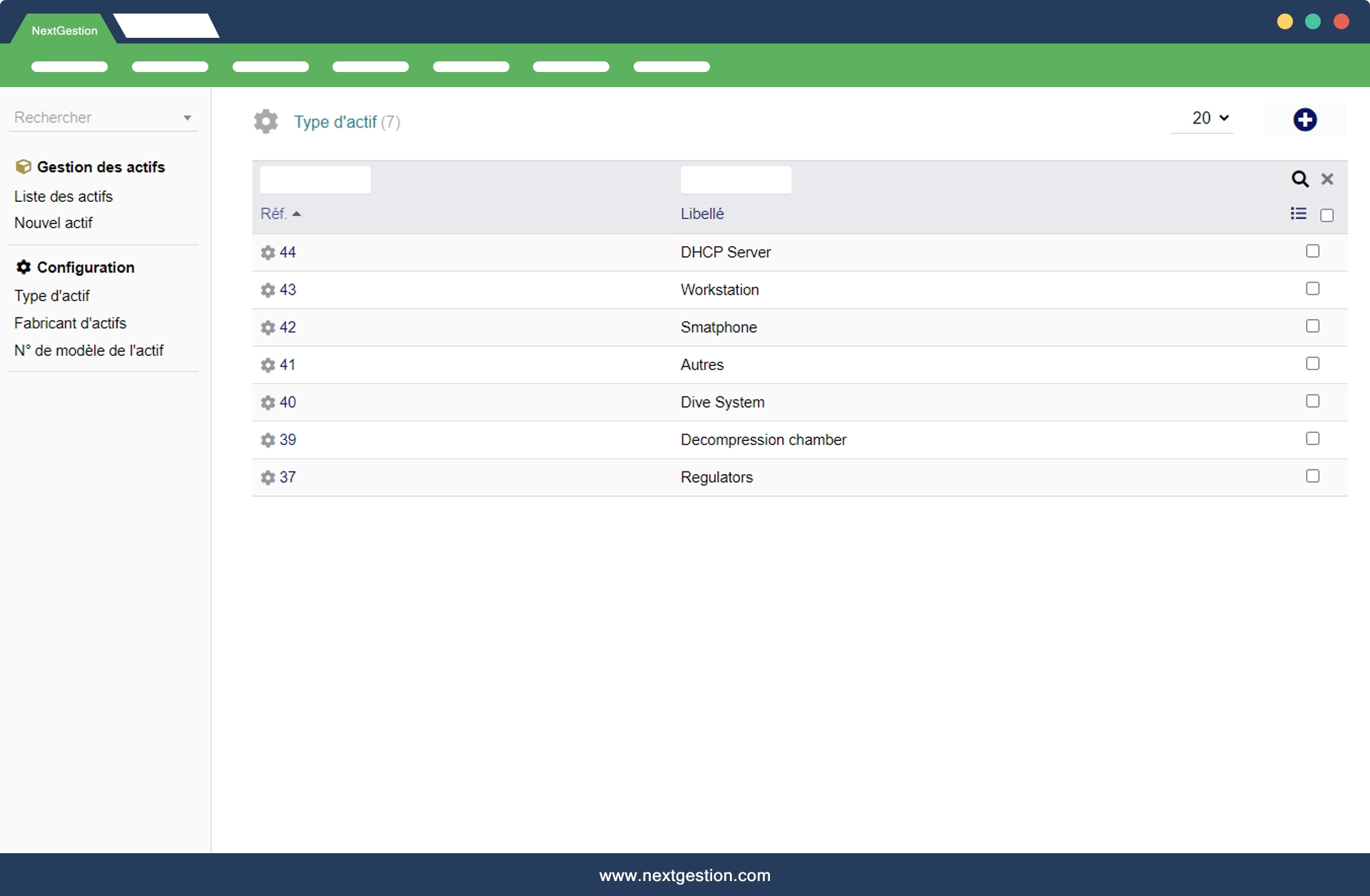Click the blue plus add button
The width and height of the screenshot is (1370, 896).
(1304, 120)
